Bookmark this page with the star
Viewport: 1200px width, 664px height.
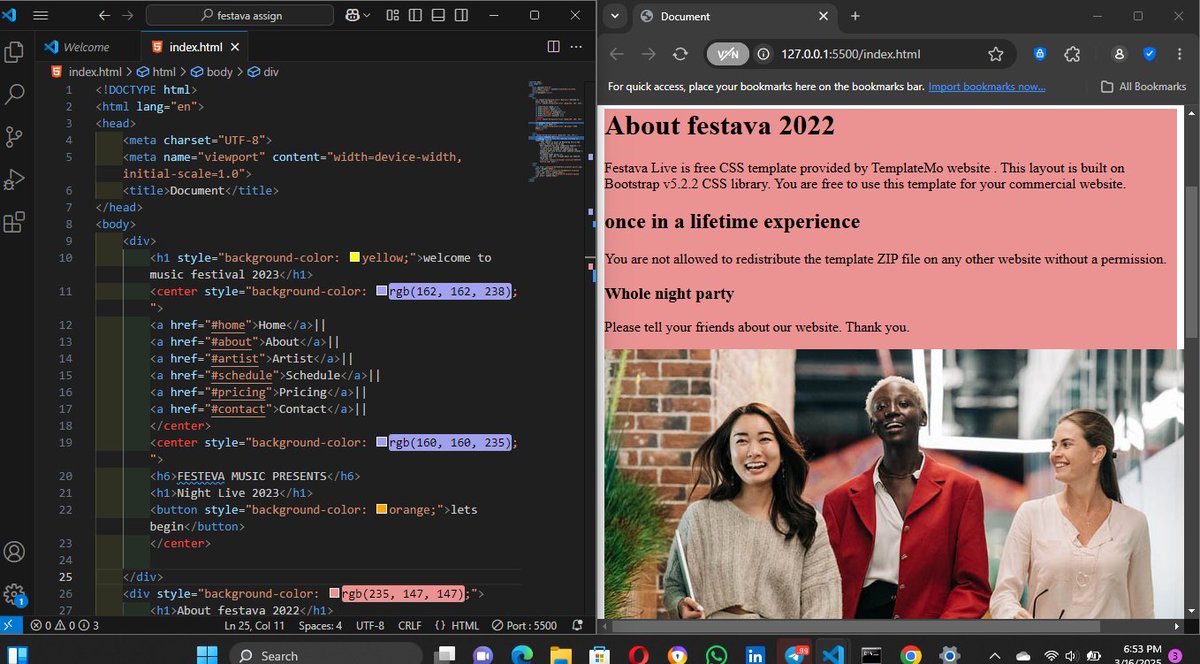pyautogui.click(x=996, y=54)
